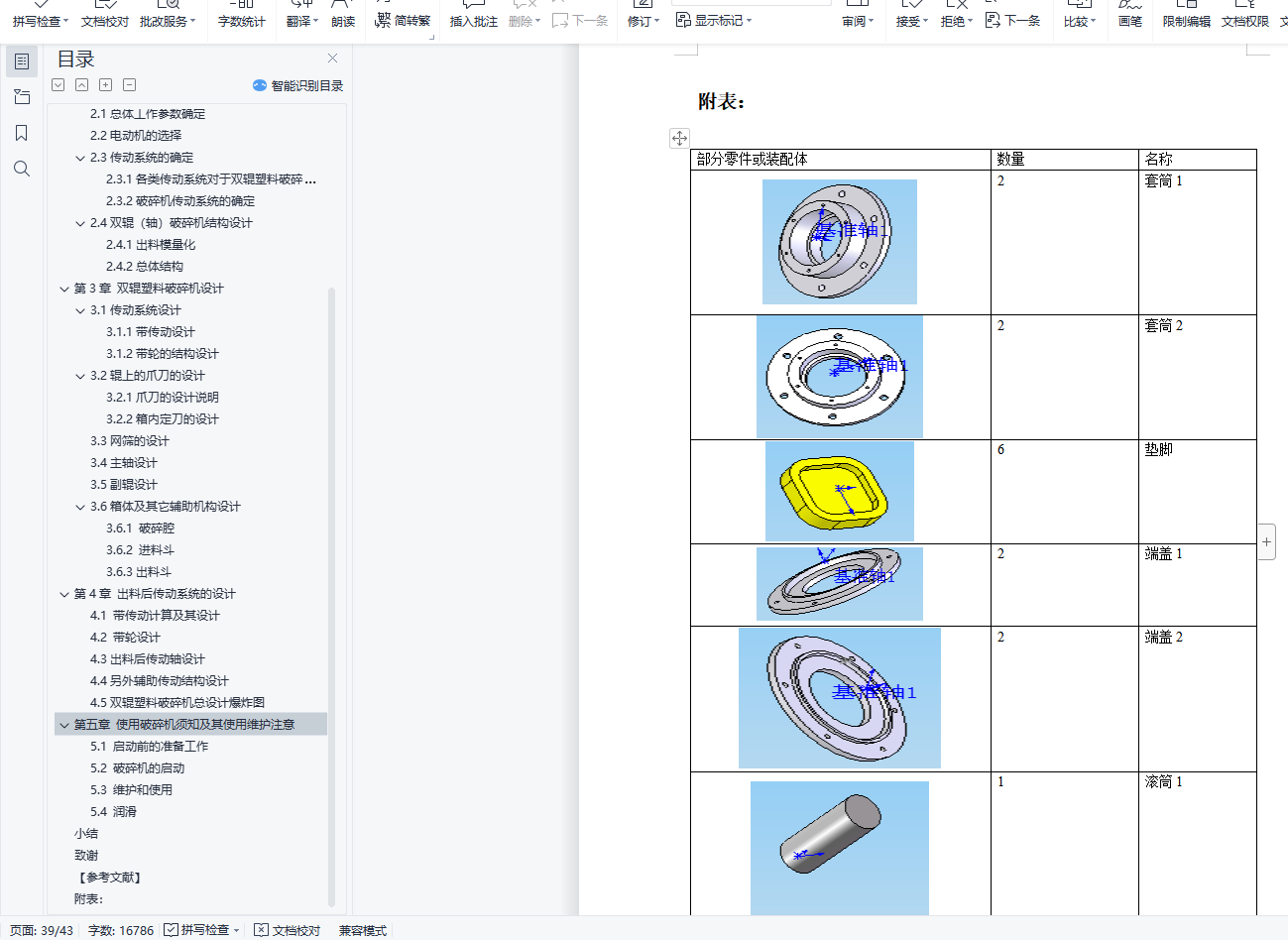Toggle 拼写检查 in the status bar
This screenshot has height=940, width=1288.
[x=196, y=930]
